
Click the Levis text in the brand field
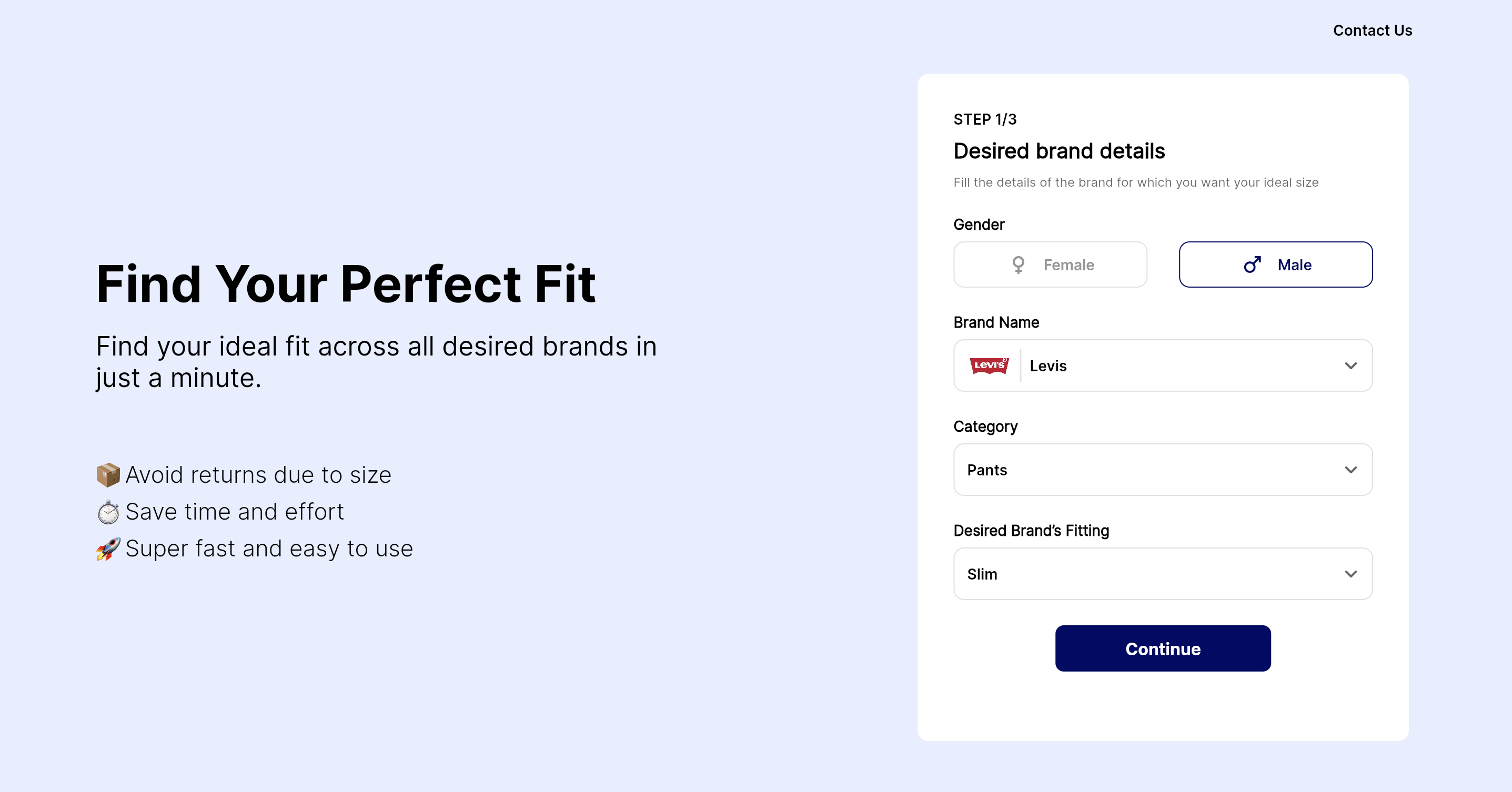pyautogui.click(x=1047, y=366)
